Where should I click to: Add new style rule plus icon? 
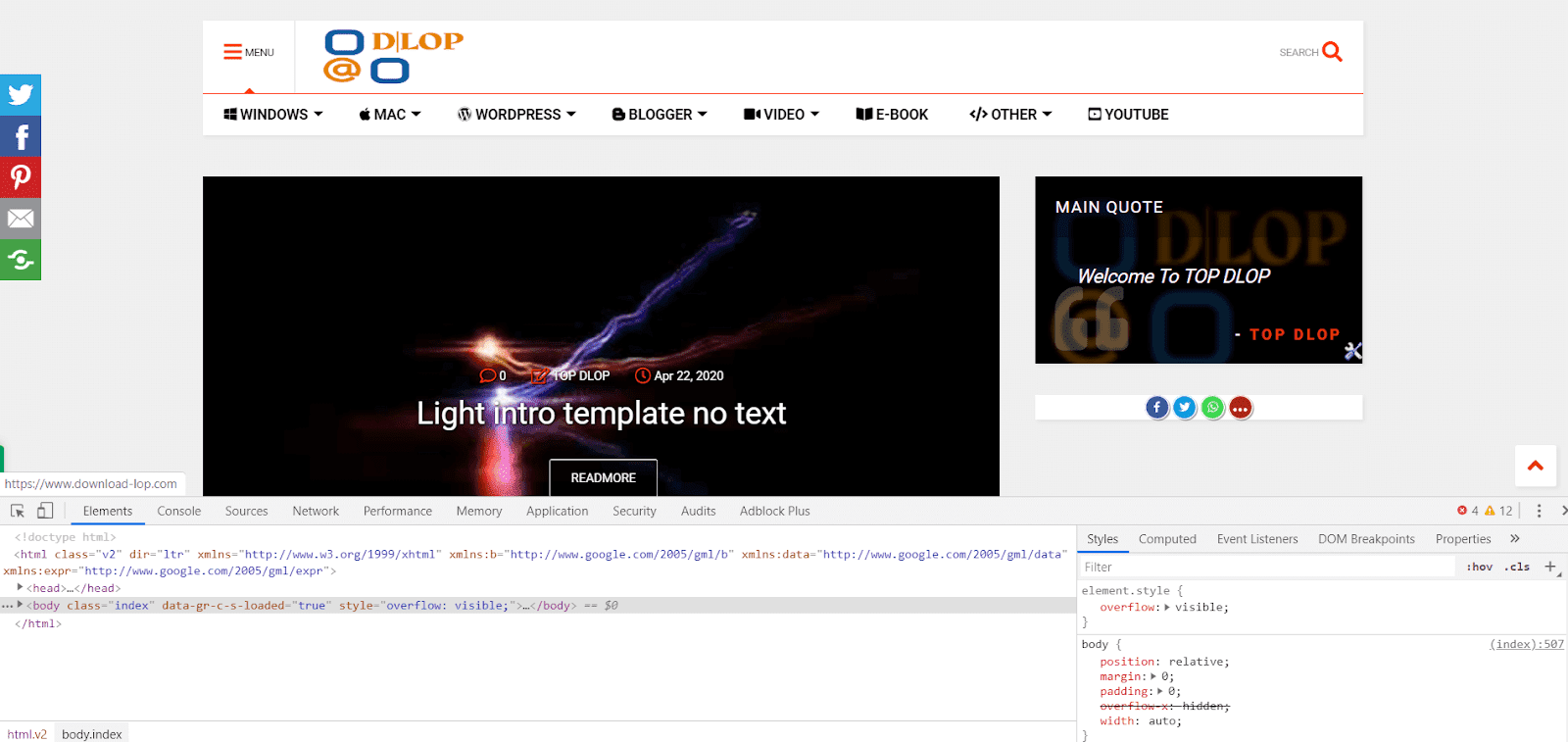pyautogui.click(x=1550, y=567)
